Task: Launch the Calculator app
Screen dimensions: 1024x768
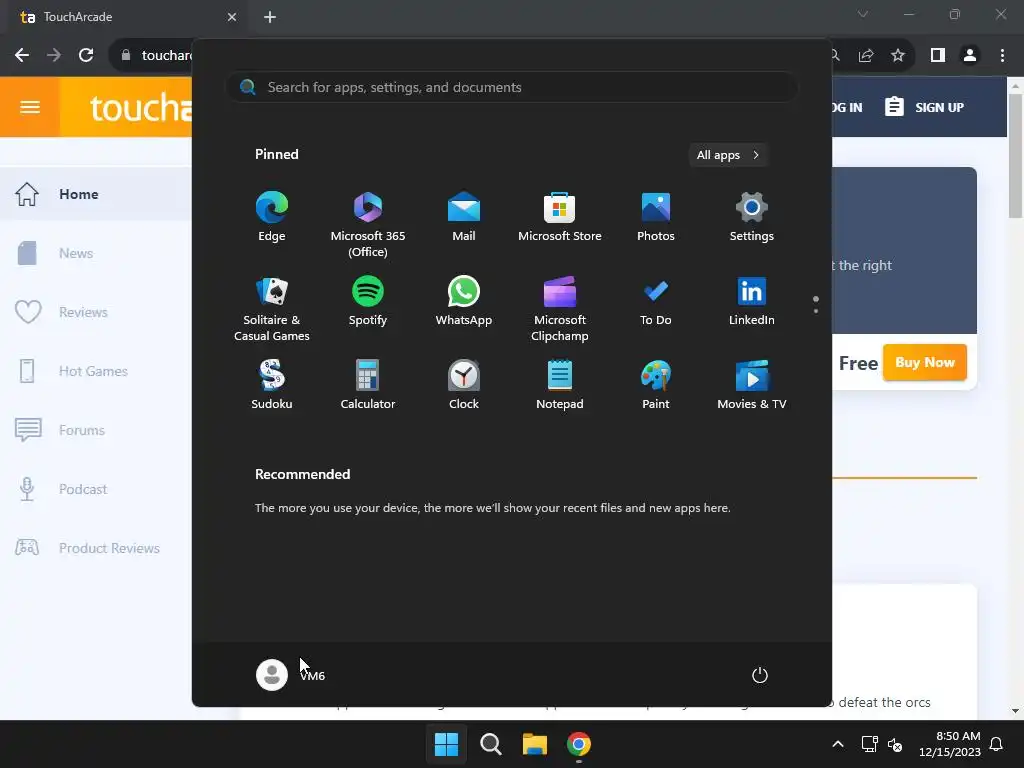Action: pyautogui.click(x=368, y=385)
